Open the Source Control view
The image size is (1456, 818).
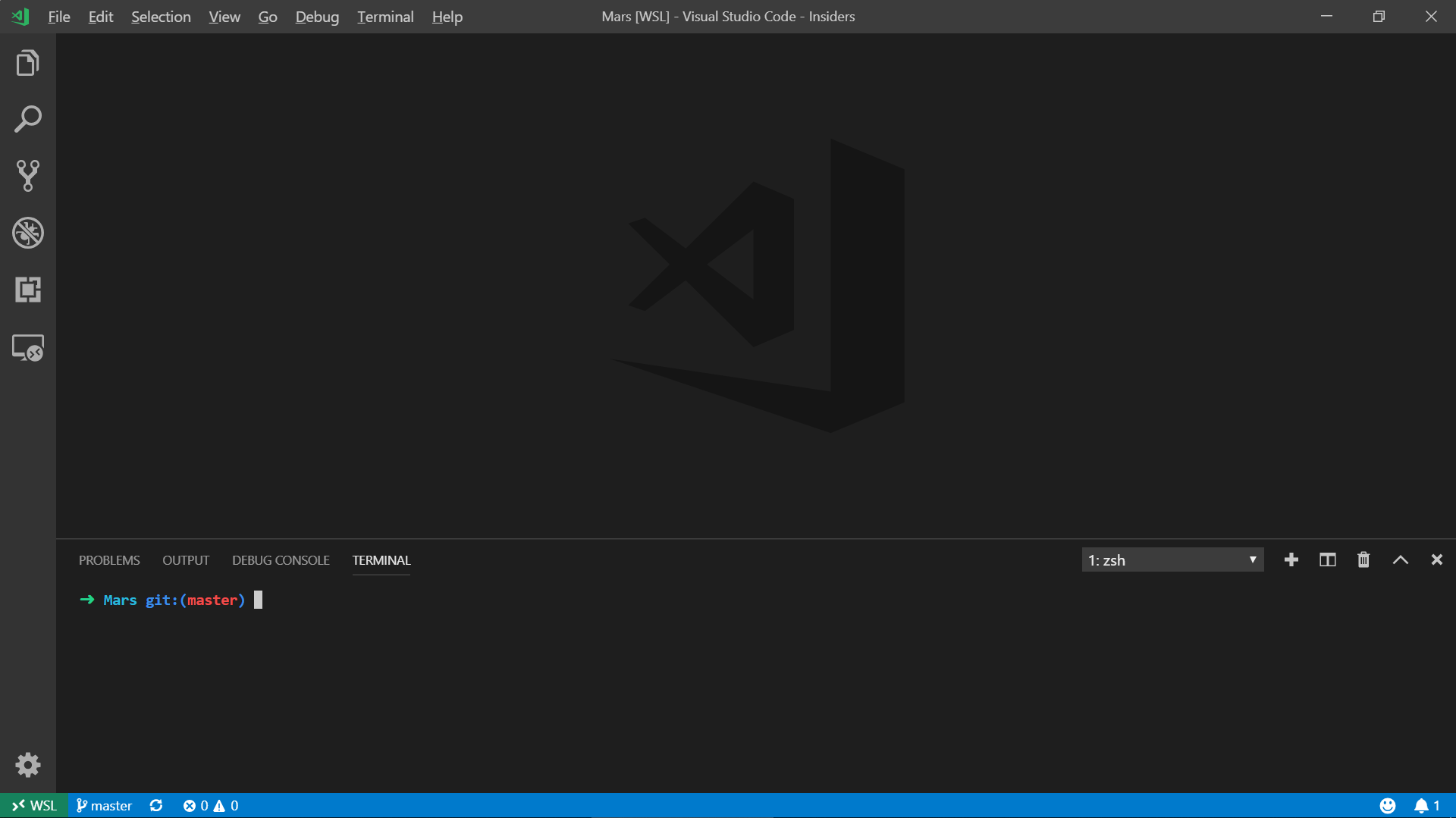pyautogui.click(x=28, y=176)
